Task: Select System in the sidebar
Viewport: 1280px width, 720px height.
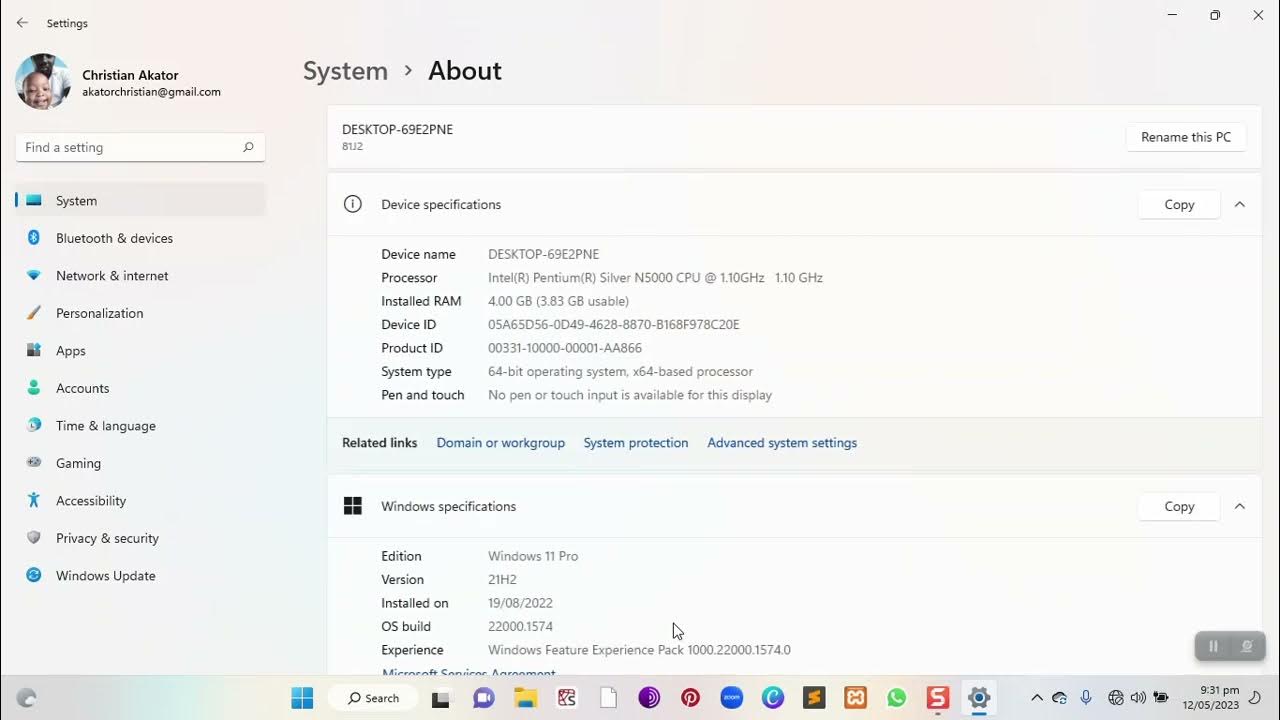Action: pos(140,200)
